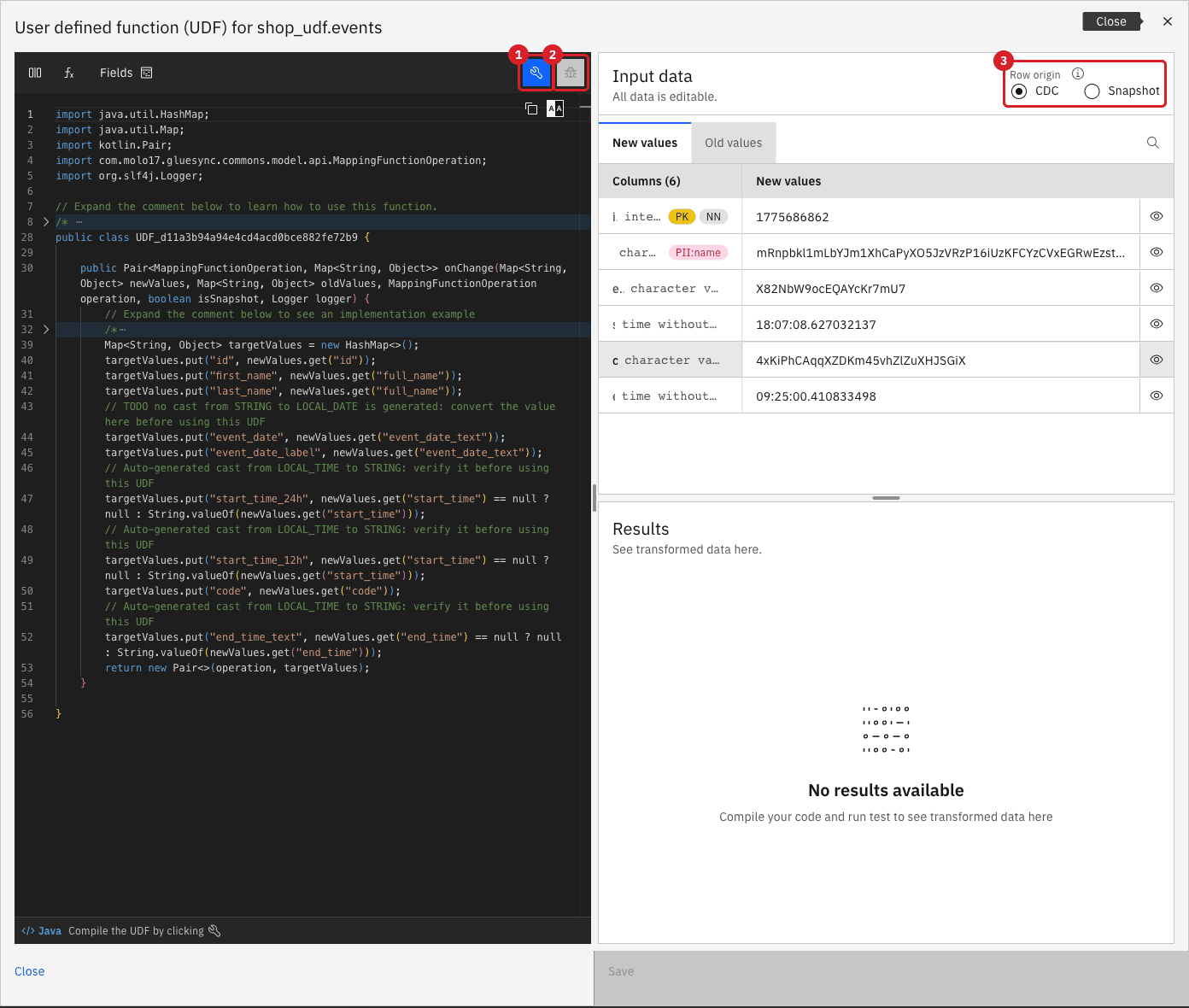The image size is (1189, 1008).
Task: Click the debug bug button
Action: click(x=571, y=73)
